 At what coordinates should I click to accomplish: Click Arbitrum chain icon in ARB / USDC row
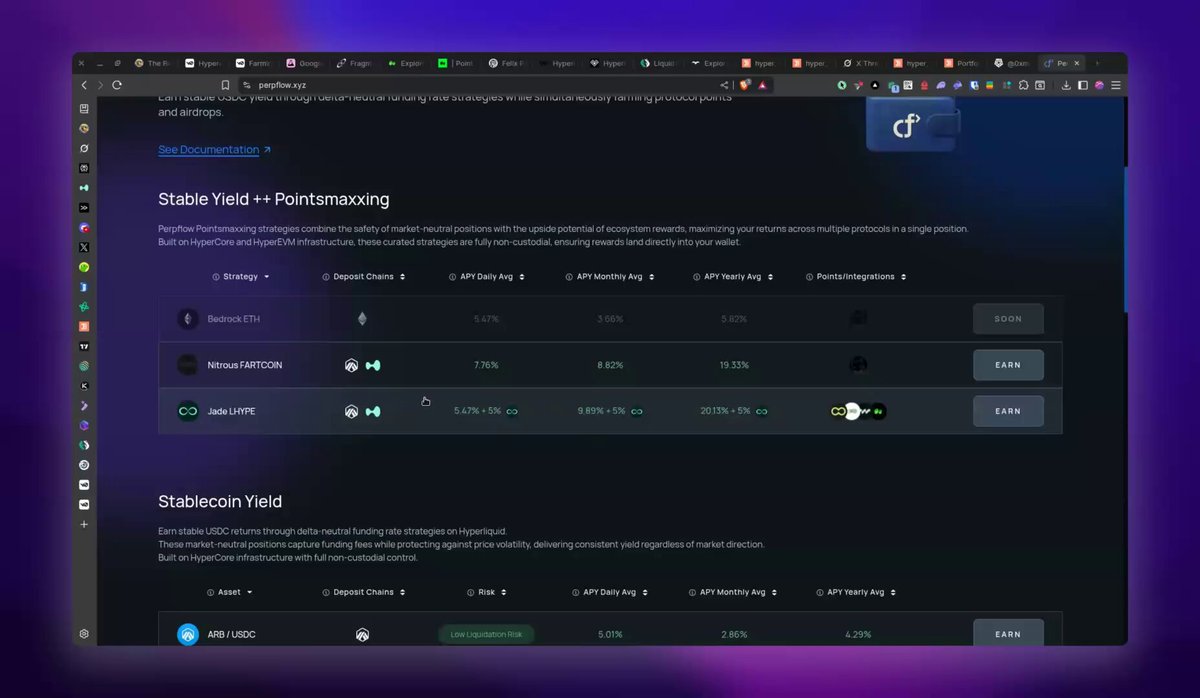(x=362, y=634)
